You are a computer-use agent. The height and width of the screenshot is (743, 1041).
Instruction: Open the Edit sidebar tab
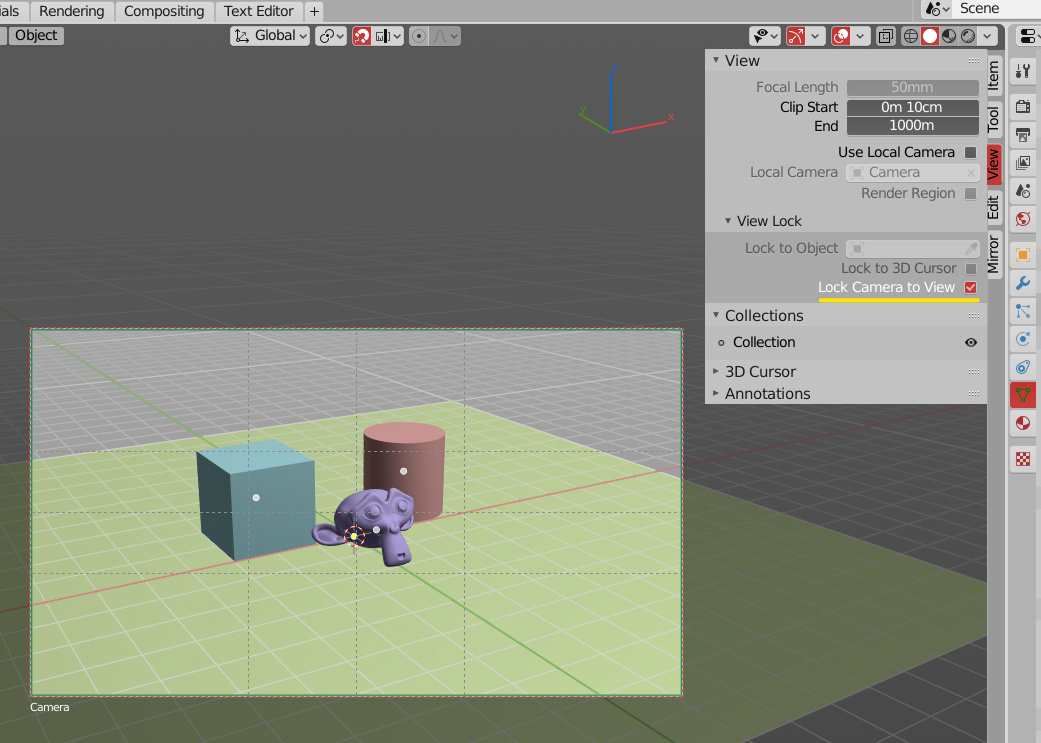pos(994,207)
